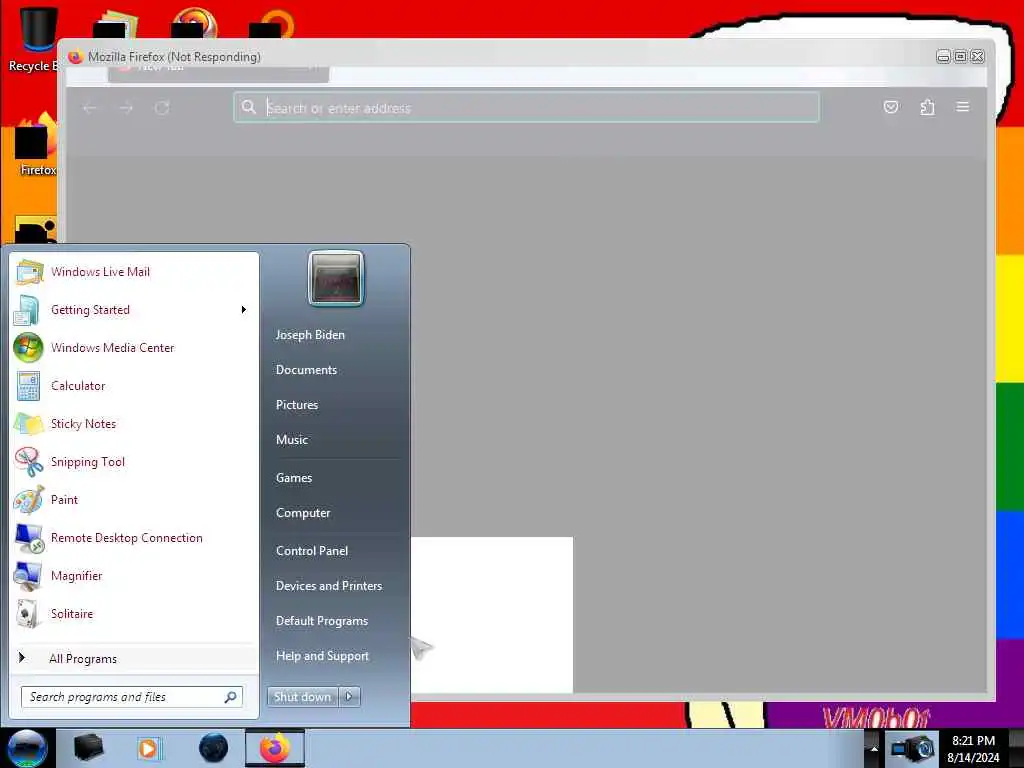Open Sticky Notes
Image resolution: width=1024 pixels, height=768 pixels.
[134, 424]
